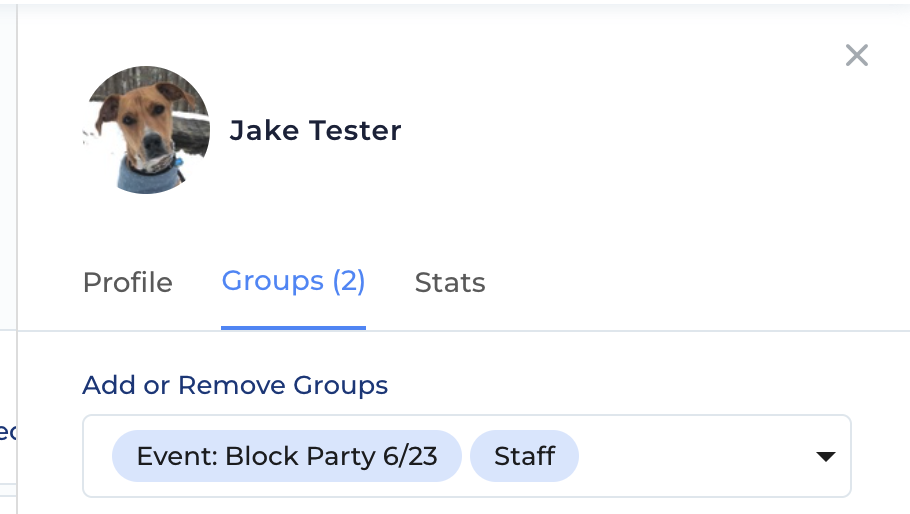The height and width of the screenshot is (514, 910).
Task: Click the Add or Remove Groups label
Action: [x=235, y=385]
